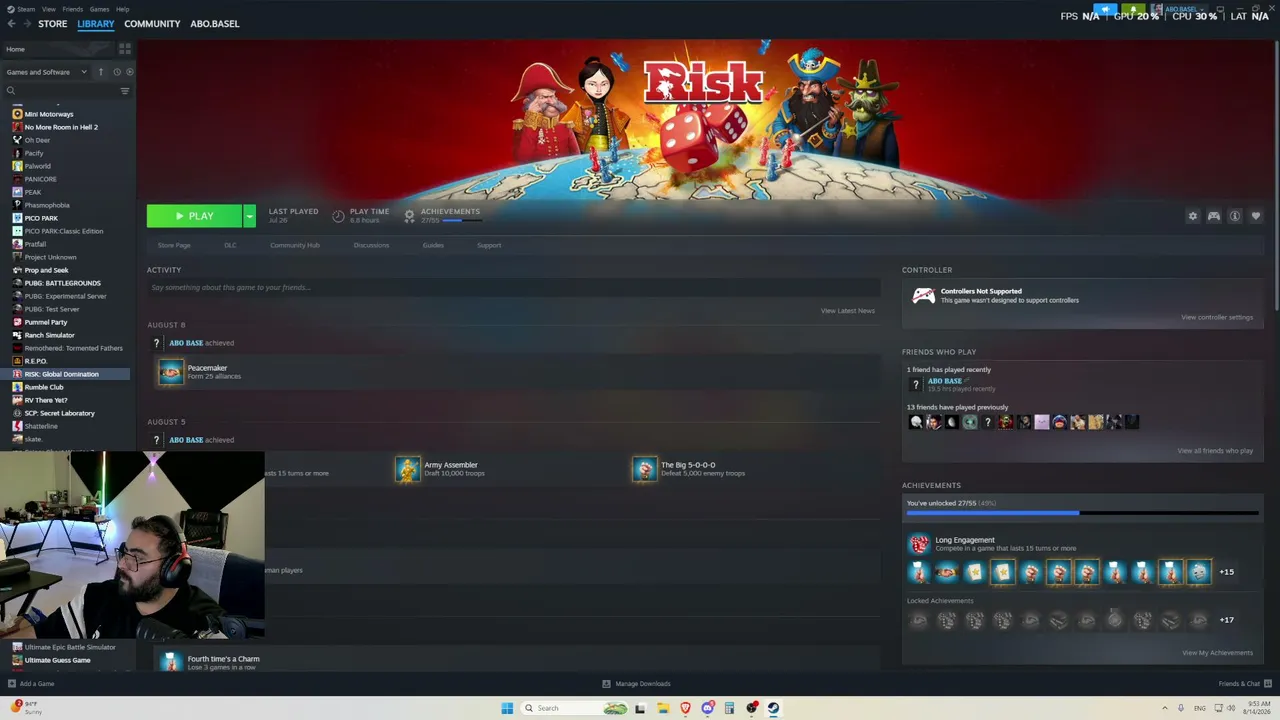The width and height of the screenshot is (1280, 720).
Task: Expand the dropdown arrow beside PLAY
Action: coord(249,216)
